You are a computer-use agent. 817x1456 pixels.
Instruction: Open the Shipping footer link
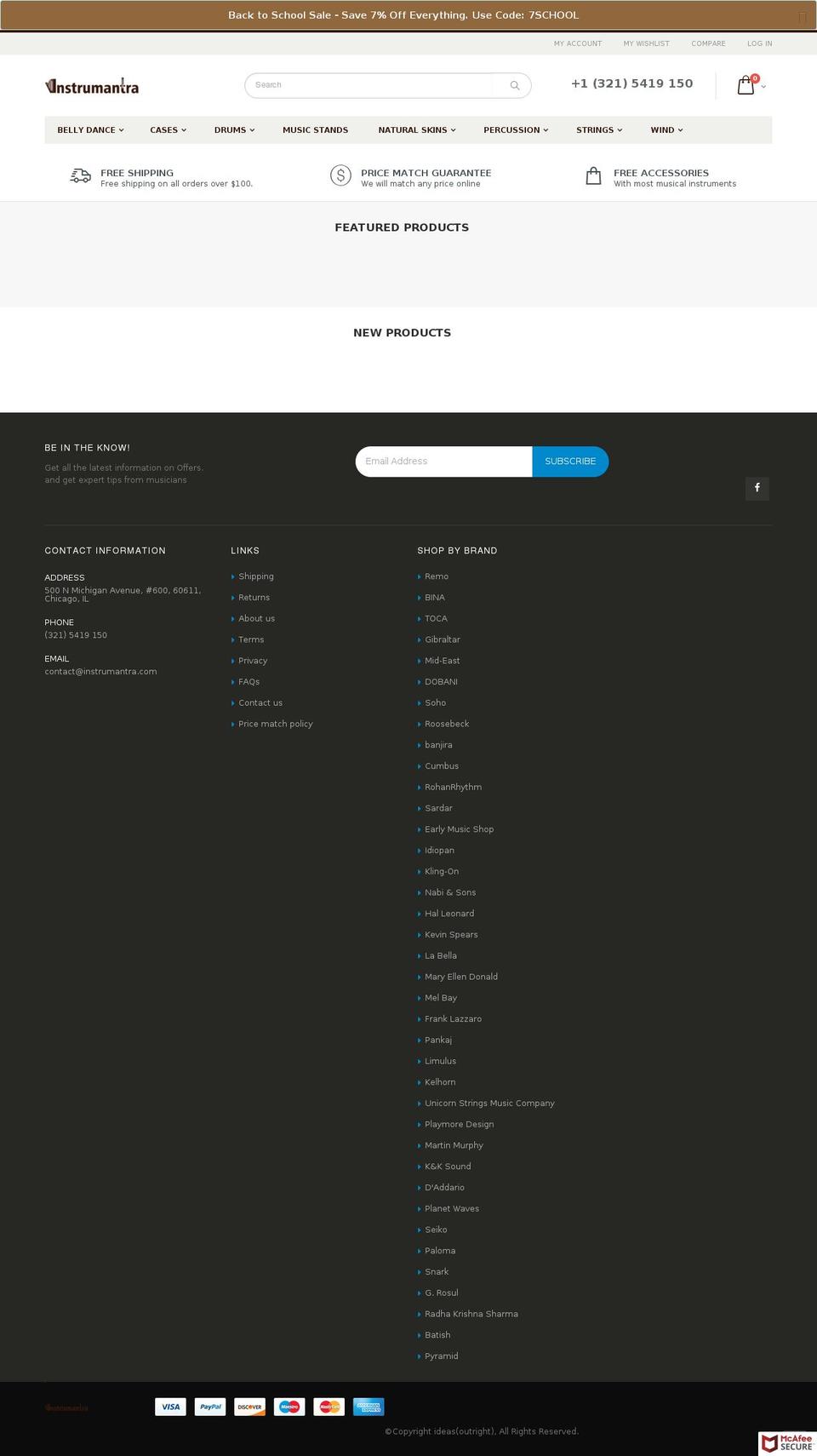256,576
